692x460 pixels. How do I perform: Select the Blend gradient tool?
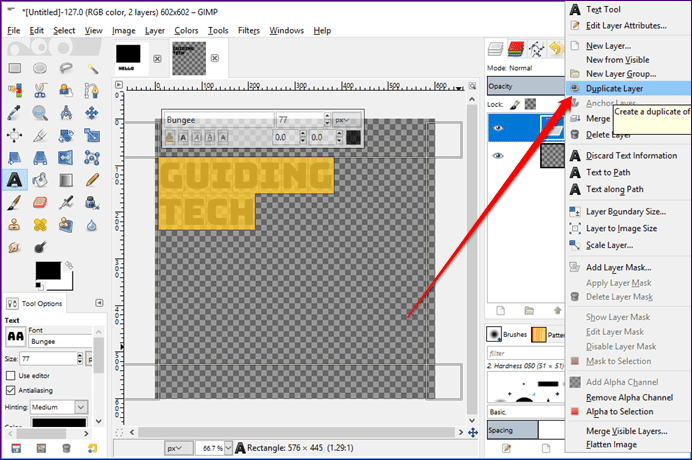pos(66,180)
